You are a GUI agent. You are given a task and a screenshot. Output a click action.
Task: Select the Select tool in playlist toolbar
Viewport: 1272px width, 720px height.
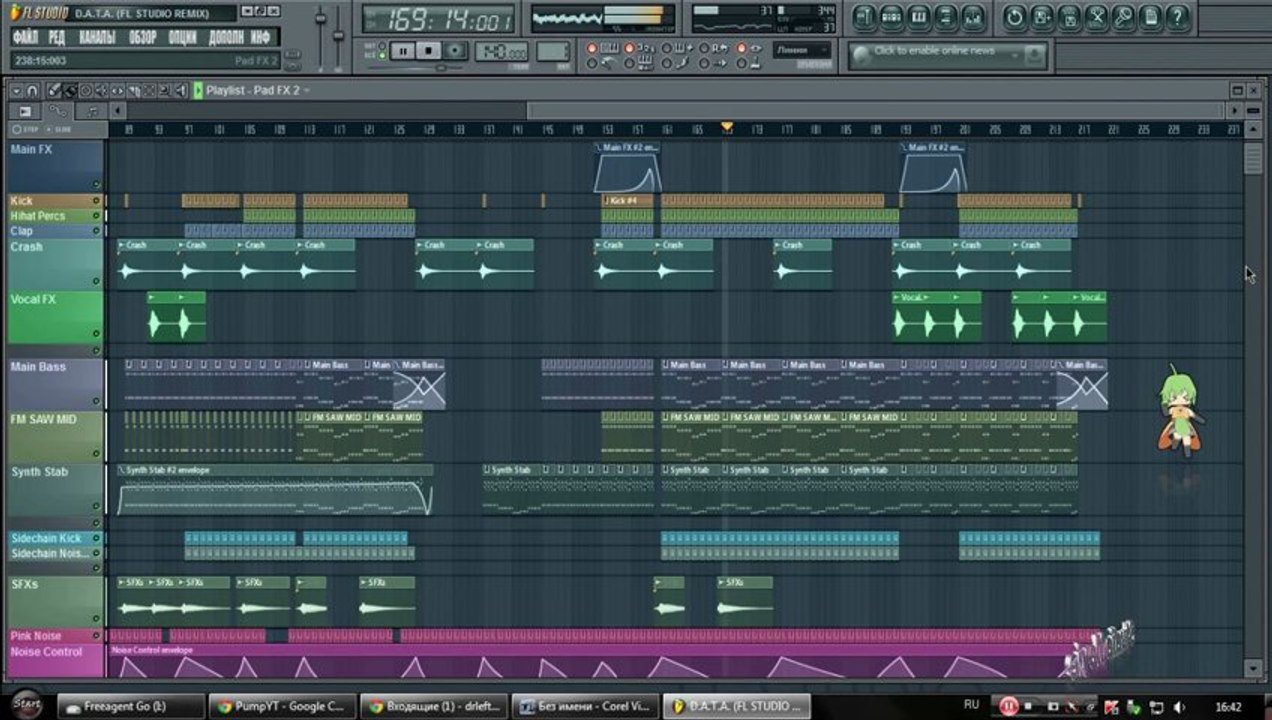point(149,90)
